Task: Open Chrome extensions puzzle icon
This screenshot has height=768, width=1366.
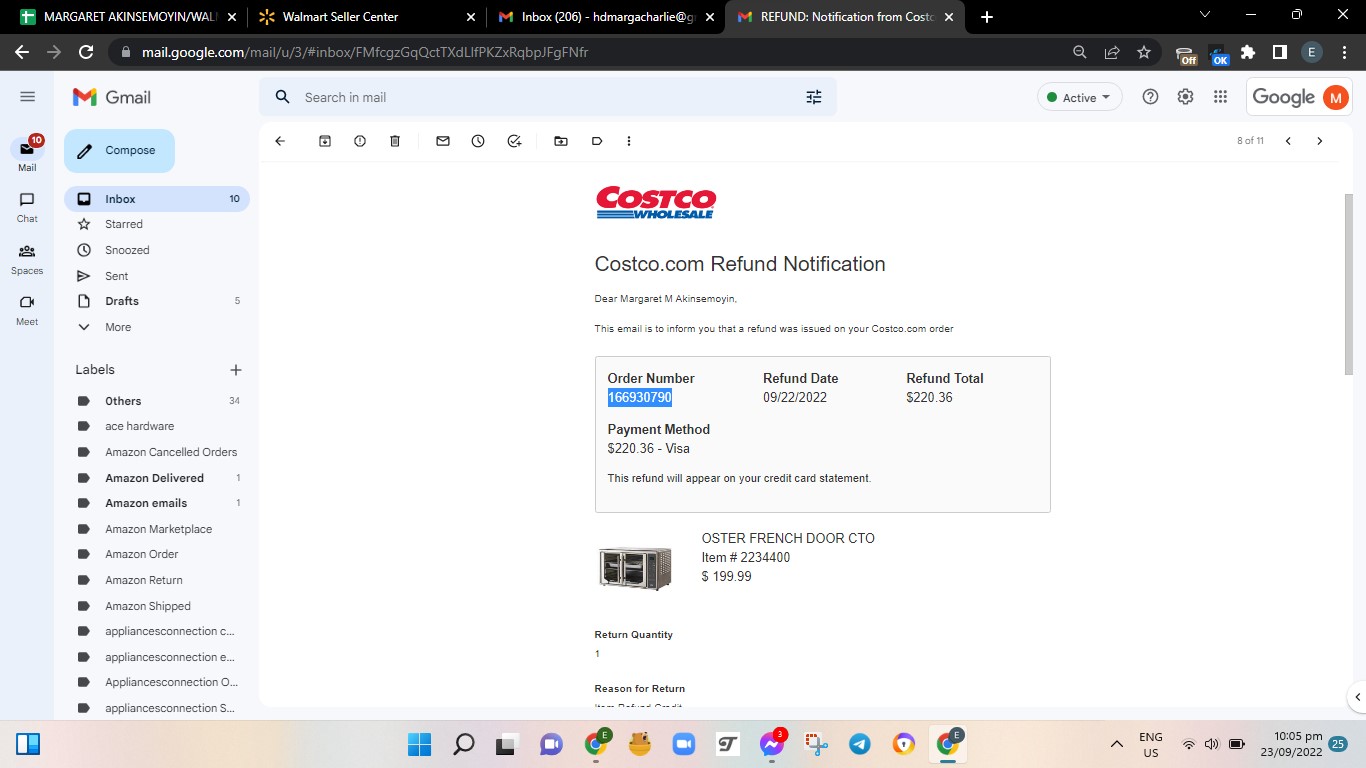Action: (x=1248, y=52)
